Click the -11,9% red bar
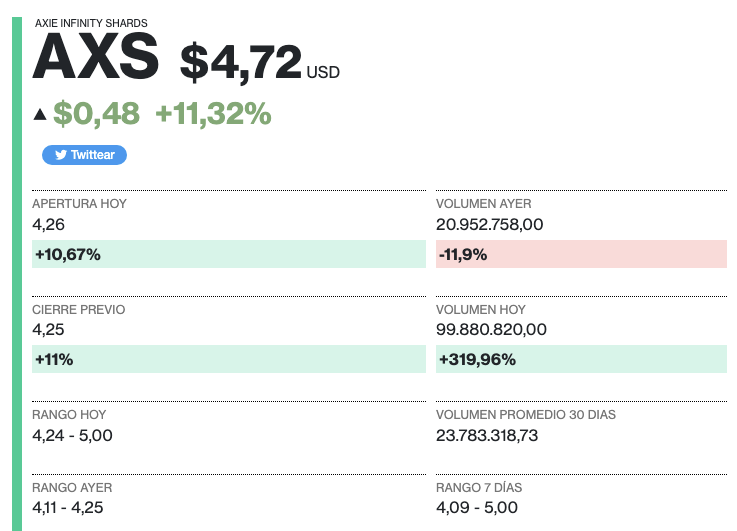Image resolution: width=737 pixels, height=531 pixels. [581, 254]
